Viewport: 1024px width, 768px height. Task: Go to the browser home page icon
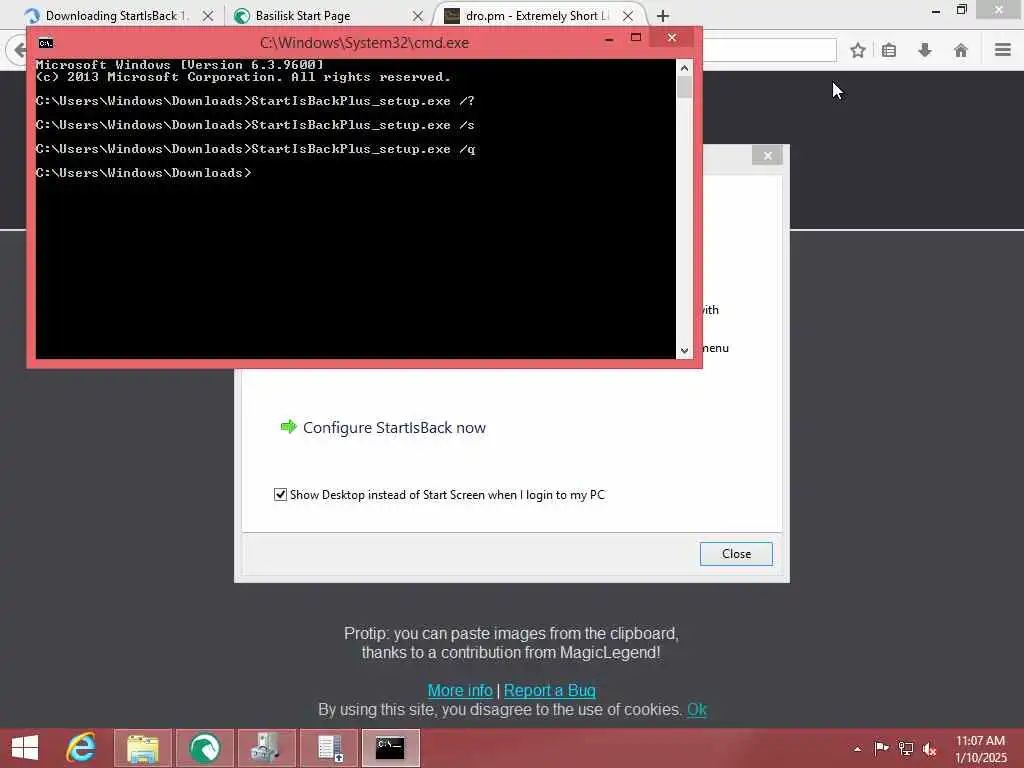[961, 50]
